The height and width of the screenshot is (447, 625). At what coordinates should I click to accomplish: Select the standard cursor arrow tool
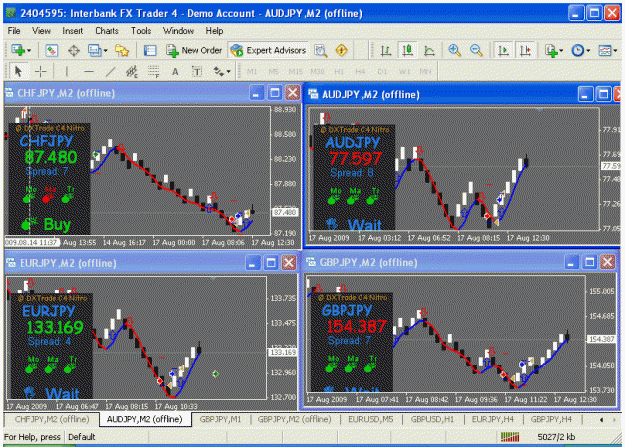18,72
